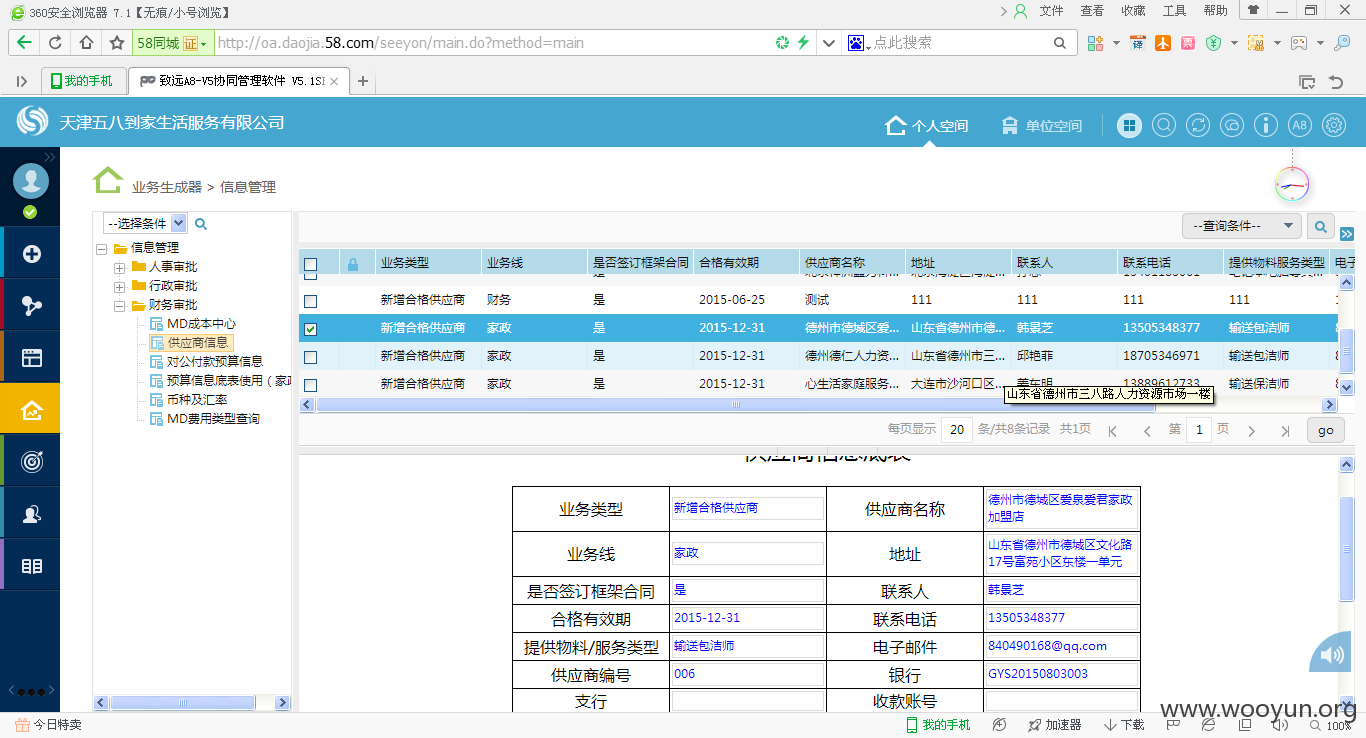Click the new item plus sidebar icon
The image size is (1366, 738).
click(x=31, y=254)
